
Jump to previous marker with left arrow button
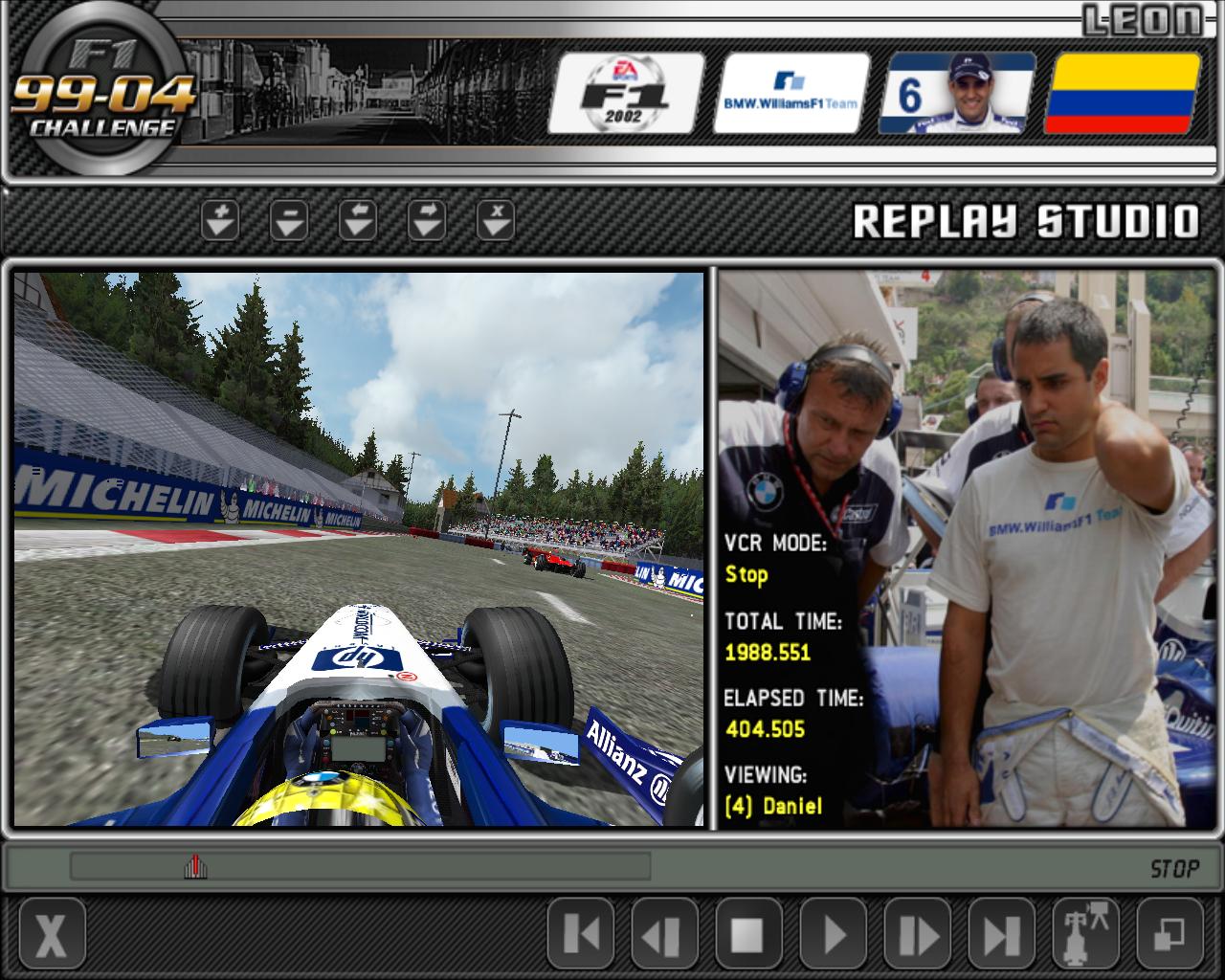pyautogui.click(x=358, y=220)
